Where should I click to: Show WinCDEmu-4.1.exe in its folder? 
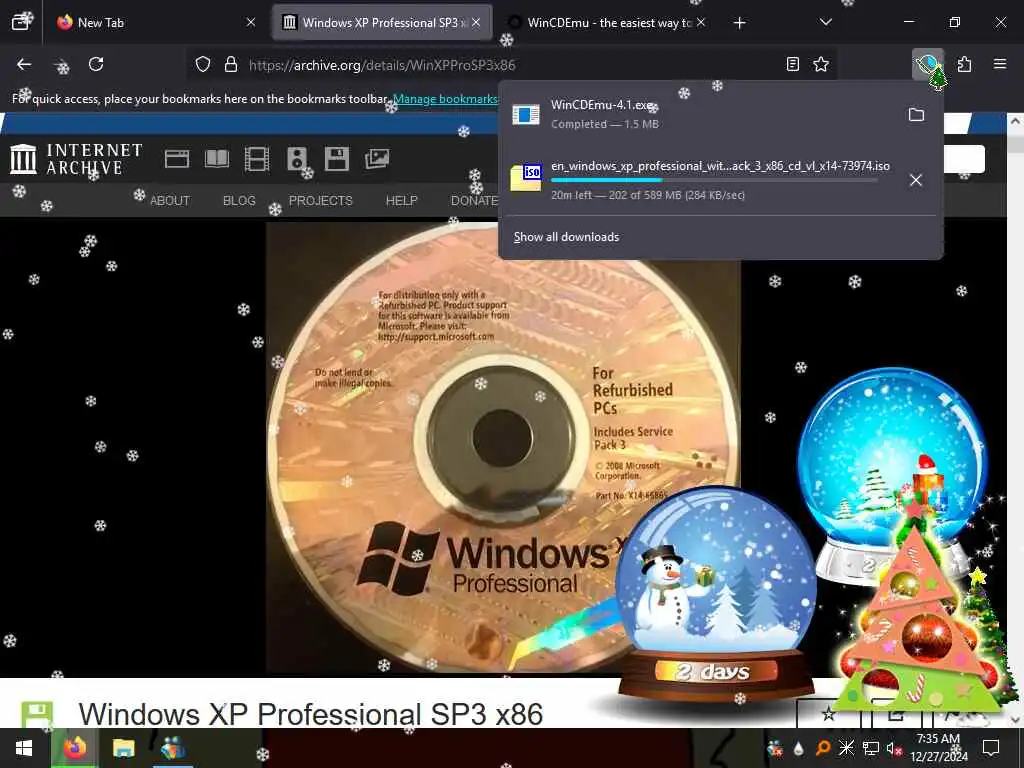pyautogui.click(x=916, y=115)
